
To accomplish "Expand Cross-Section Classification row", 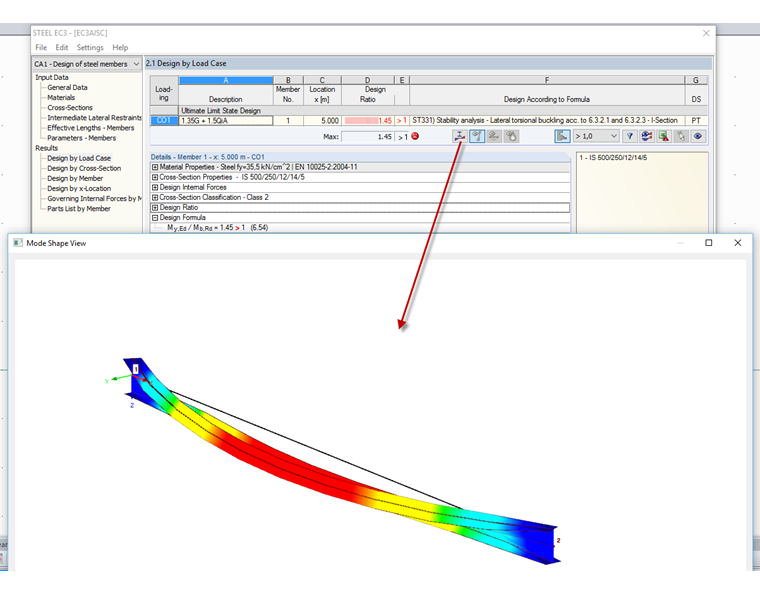I will coord(155,197).
